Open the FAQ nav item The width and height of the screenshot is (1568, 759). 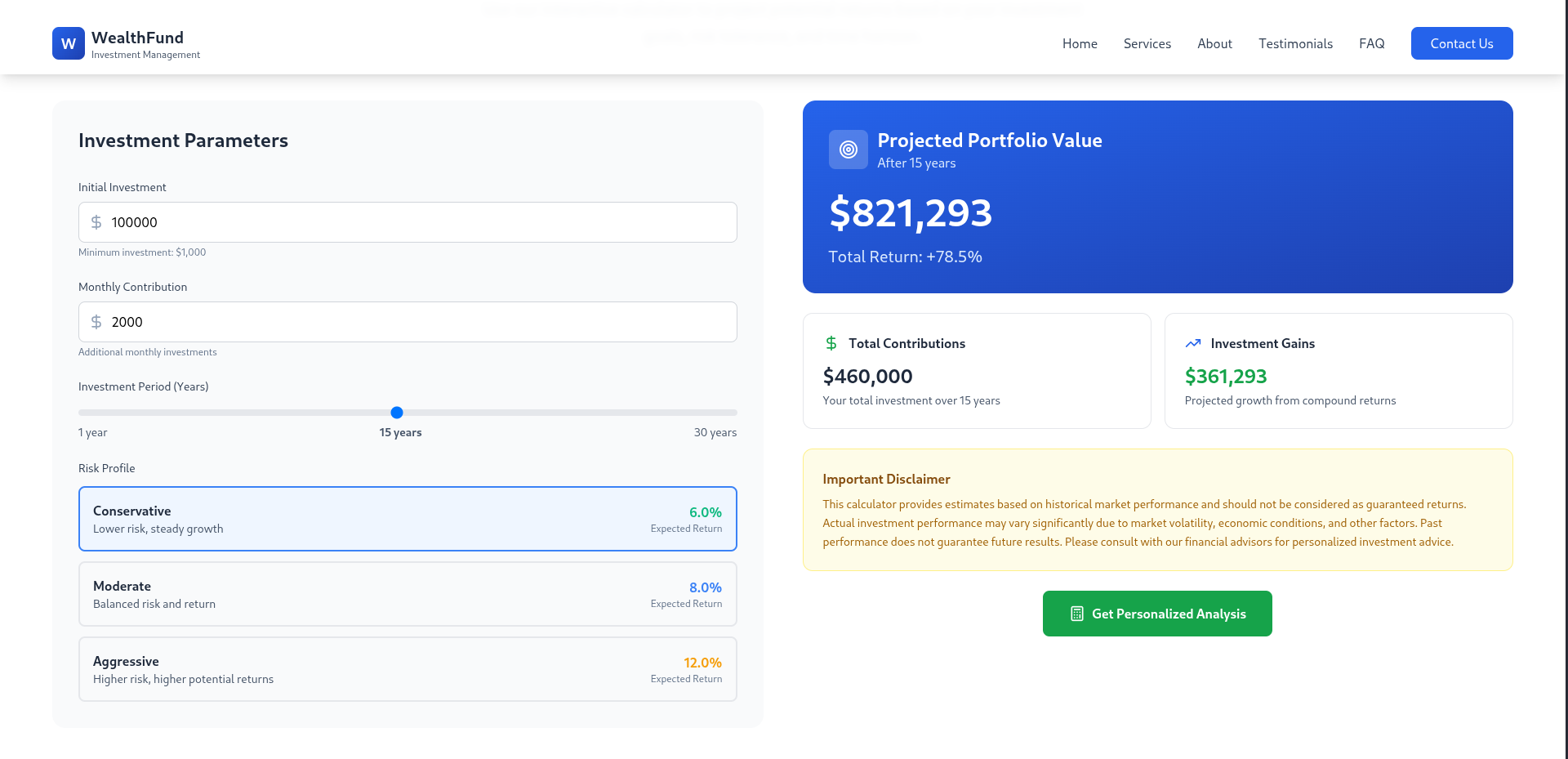(x=1371, y=43)
